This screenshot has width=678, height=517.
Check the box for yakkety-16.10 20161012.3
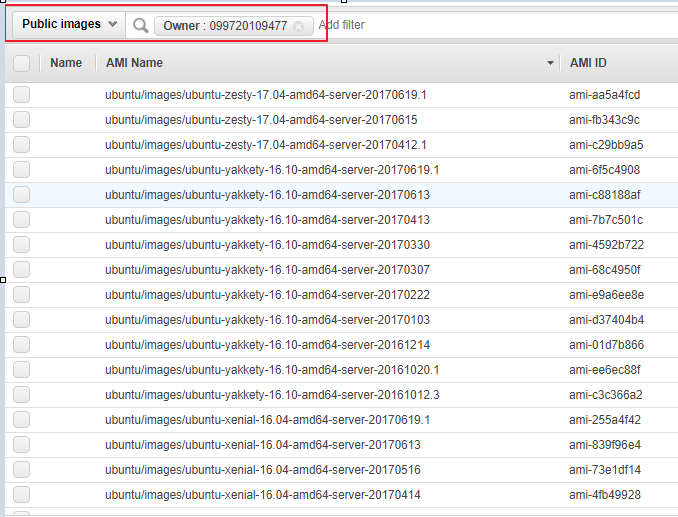pyautogui.click(x=21, y=395)
